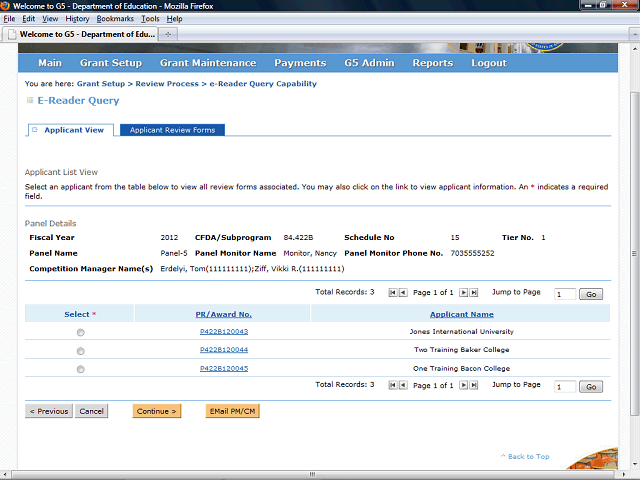Click first page icon in bottom pager
Image resolution: width=640 pixels, height=480 pixels.
coord(393,385)
